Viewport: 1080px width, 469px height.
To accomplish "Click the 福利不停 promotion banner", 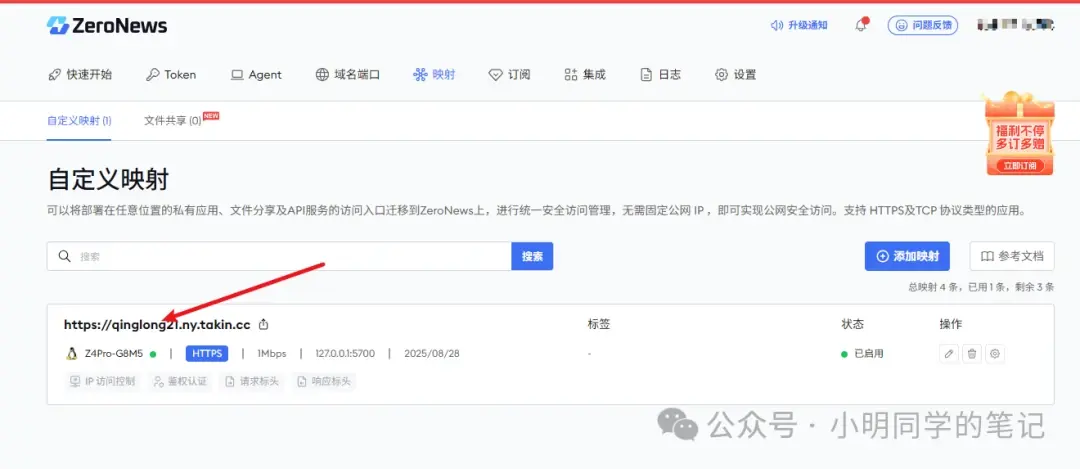I will [1019, 134].
